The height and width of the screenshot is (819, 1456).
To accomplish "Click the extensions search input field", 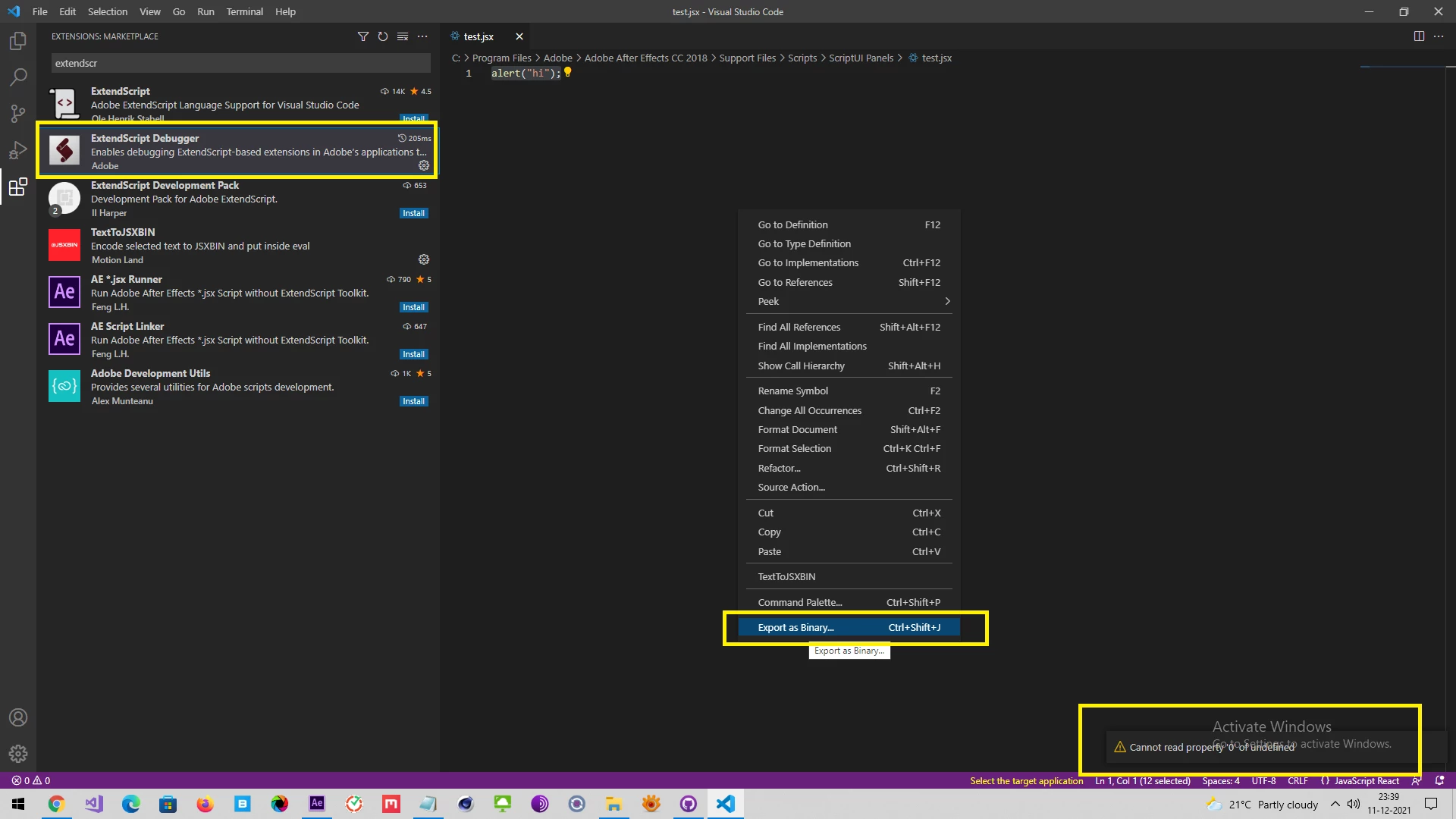I will [240, 63].
